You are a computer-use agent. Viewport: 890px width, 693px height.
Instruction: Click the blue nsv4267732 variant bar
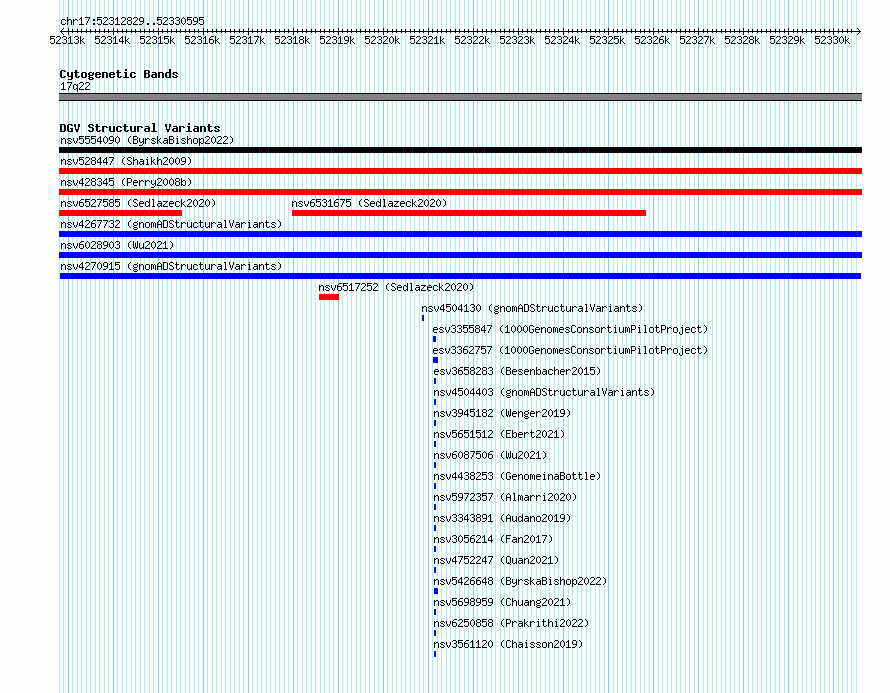click(x=460, y=234)
